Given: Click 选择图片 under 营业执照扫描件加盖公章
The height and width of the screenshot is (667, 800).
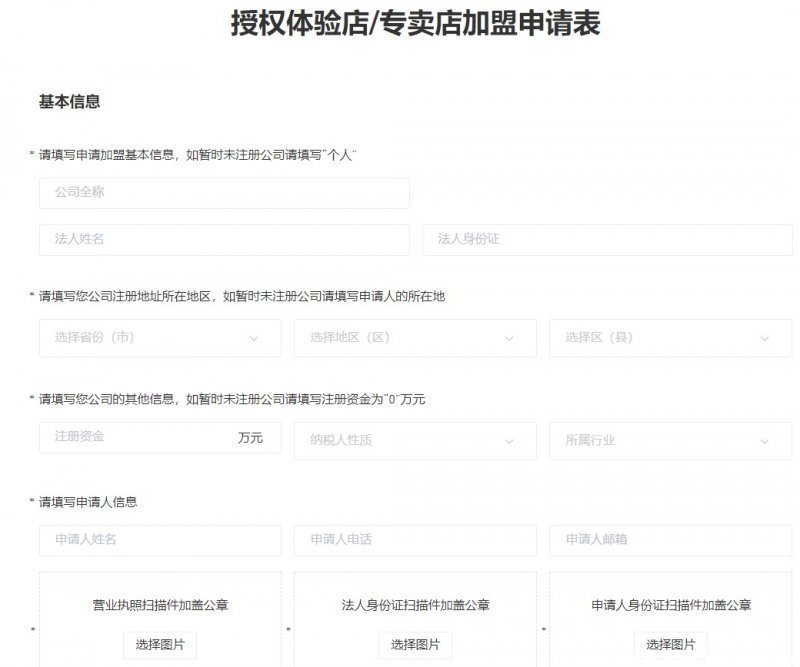Looking at the screenshot, I should (160, 645).
